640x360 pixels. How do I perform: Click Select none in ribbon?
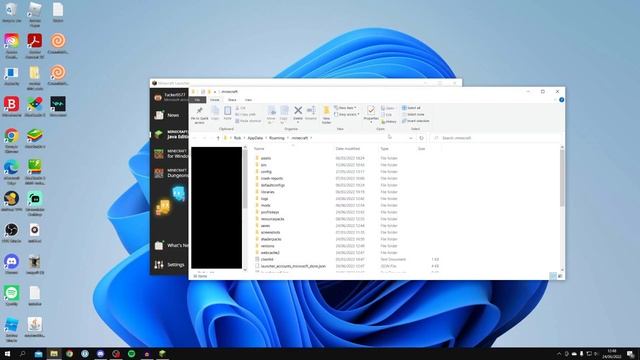pos(413,114)
